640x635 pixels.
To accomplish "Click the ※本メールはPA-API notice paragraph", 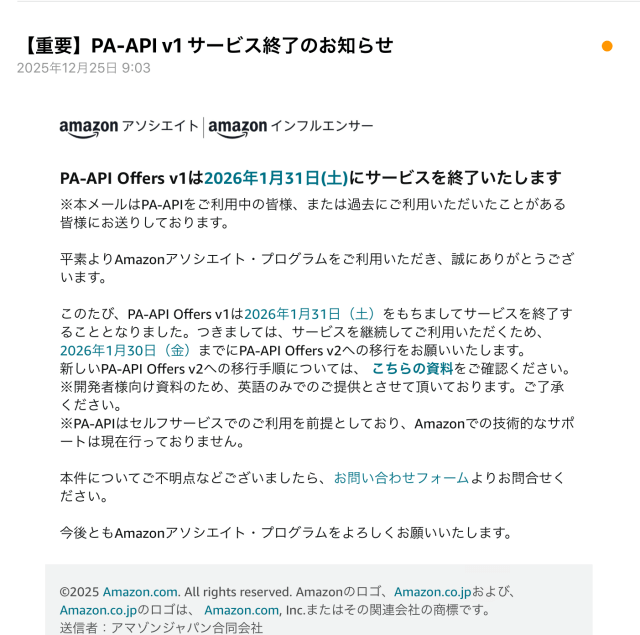I will click(x=313, y=213).
